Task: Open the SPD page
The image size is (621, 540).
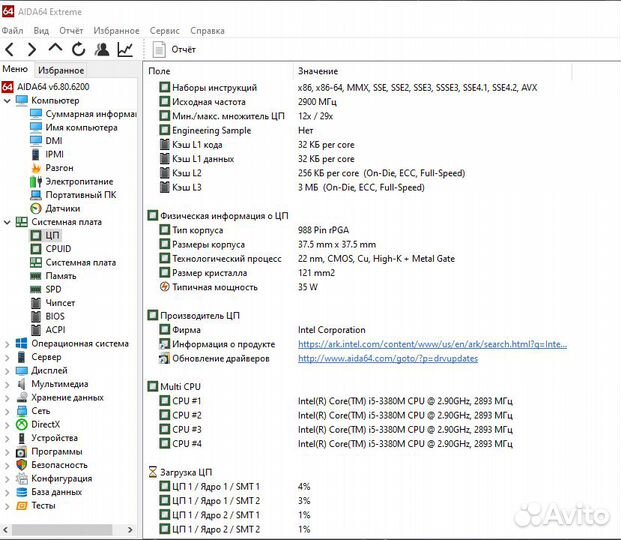Action: click(46, 289)
